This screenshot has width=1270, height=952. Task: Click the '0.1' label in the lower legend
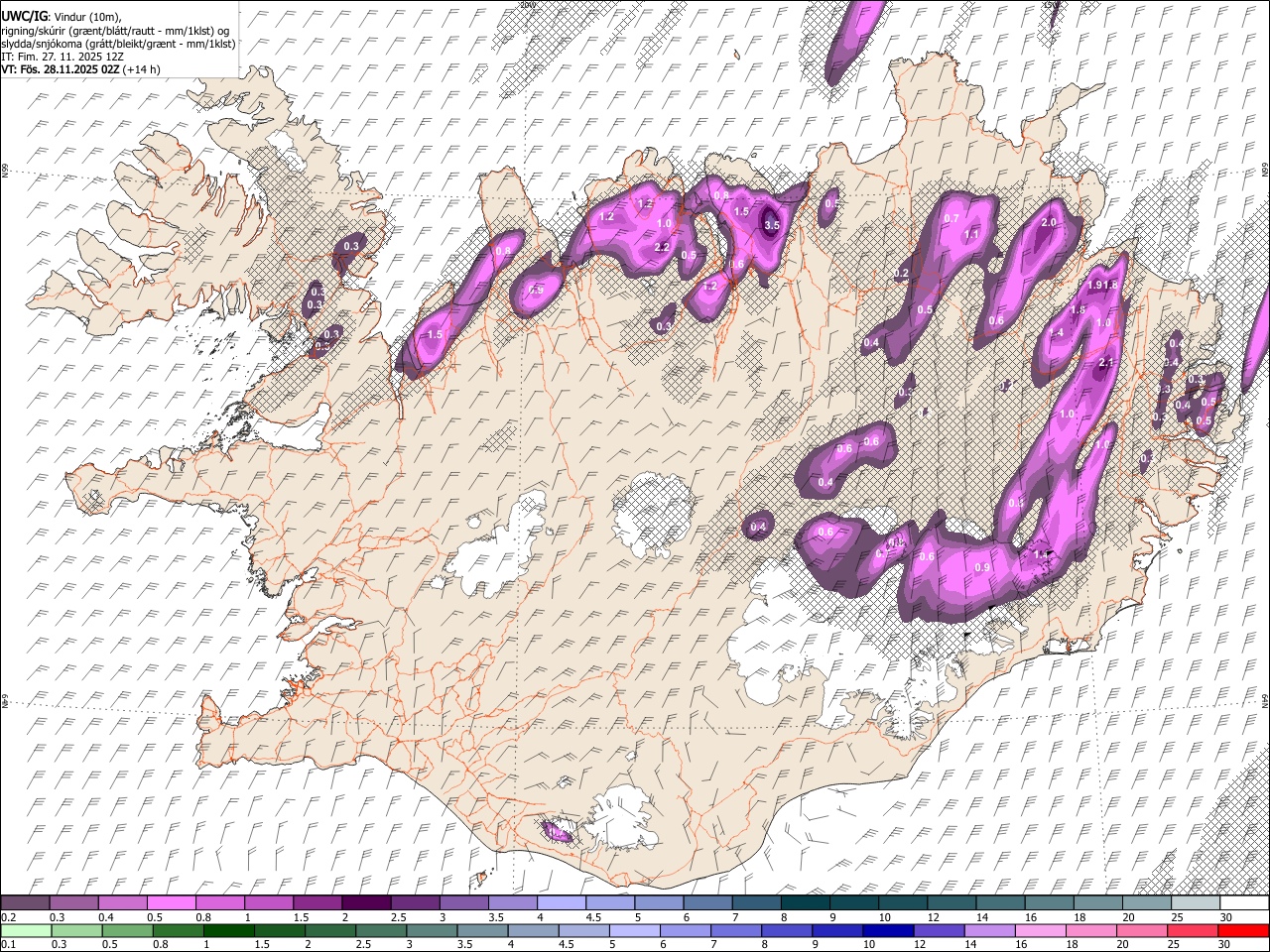click(x=8, y=944)
